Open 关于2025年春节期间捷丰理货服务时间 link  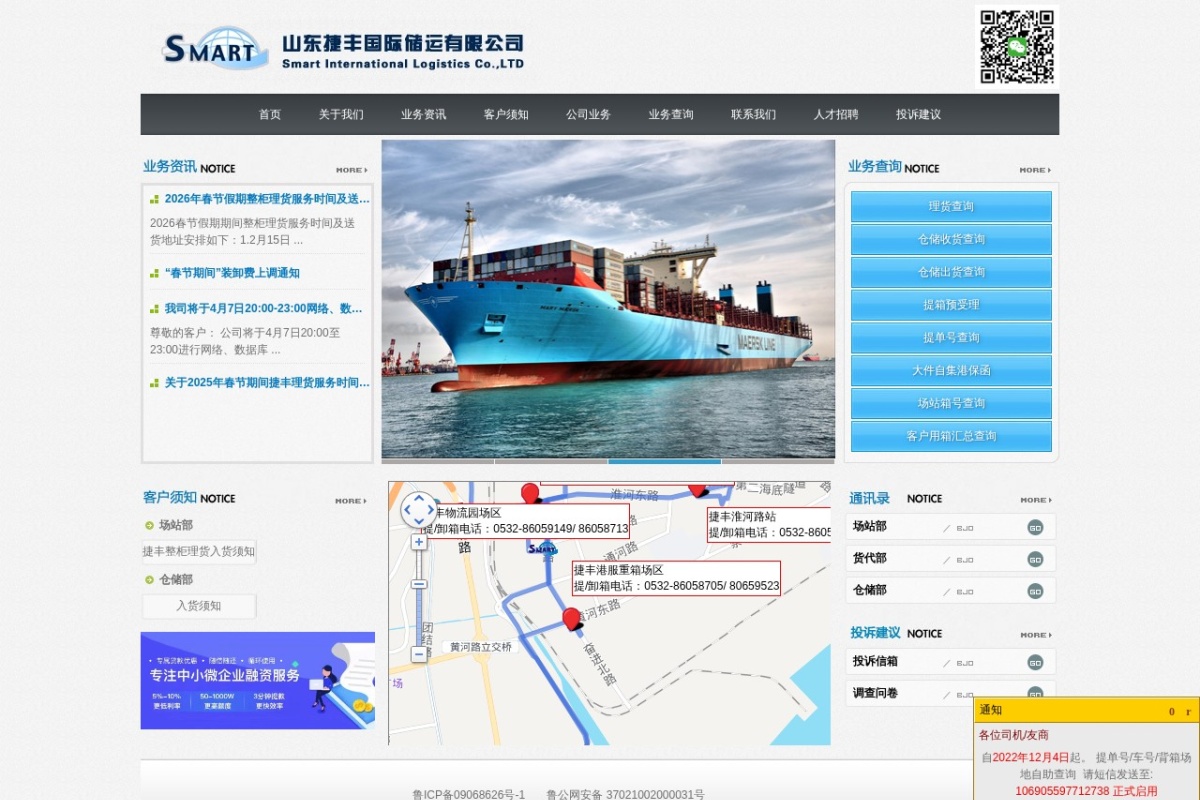pyautogui.click(x=267, y=382)
